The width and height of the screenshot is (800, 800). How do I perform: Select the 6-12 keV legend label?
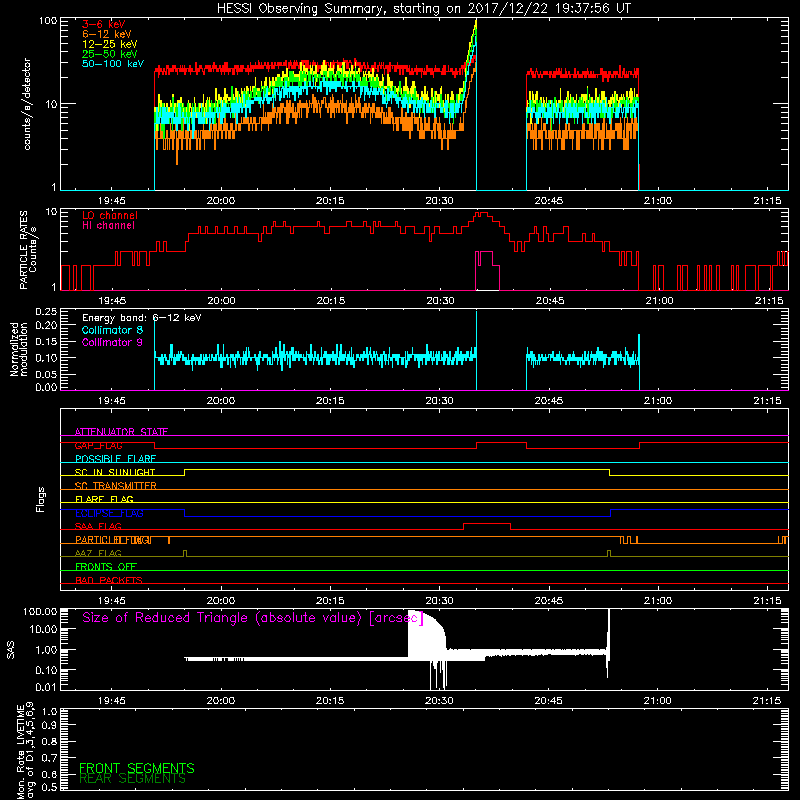[107, 34]
